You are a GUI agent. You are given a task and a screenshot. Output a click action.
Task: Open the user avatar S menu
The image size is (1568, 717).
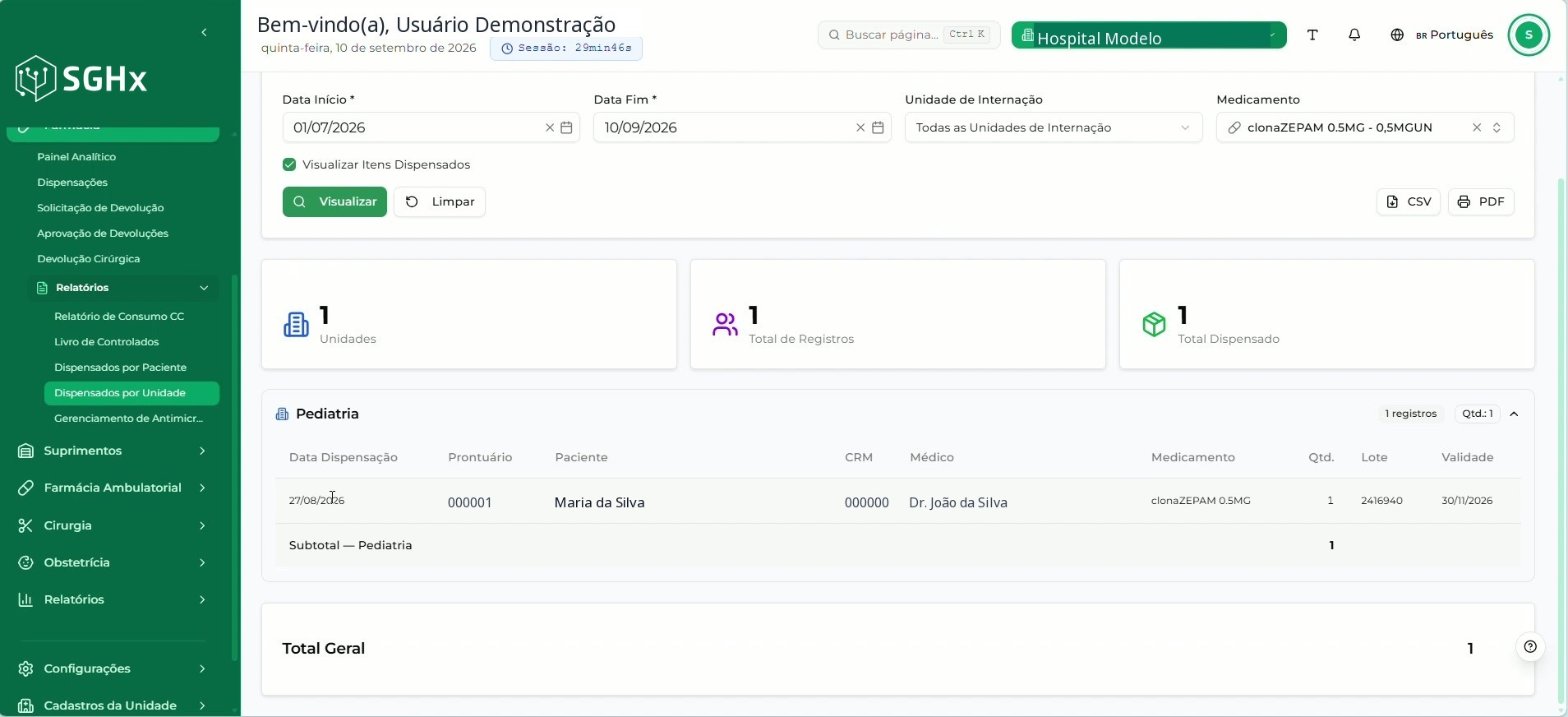coord(1529,35)
